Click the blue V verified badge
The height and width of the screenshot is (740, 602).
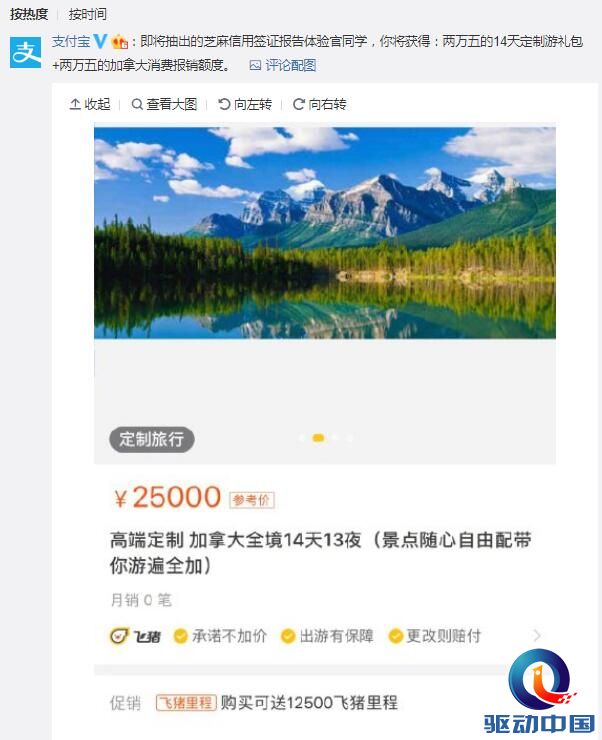[100, 42]
